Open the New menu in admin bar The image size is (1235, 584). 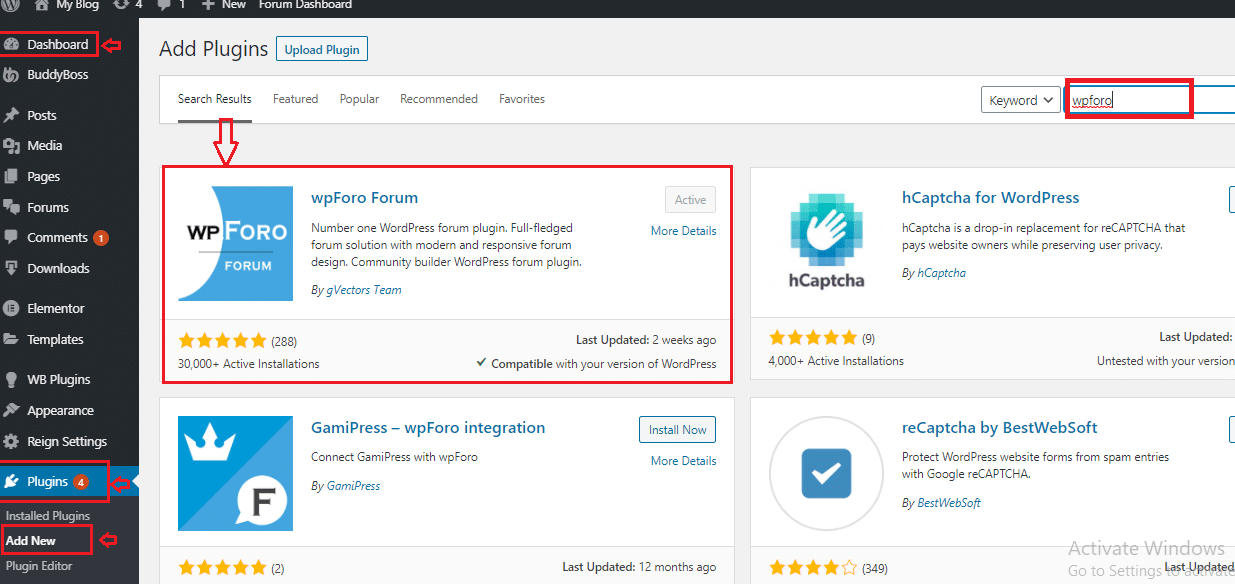point(223,5)
